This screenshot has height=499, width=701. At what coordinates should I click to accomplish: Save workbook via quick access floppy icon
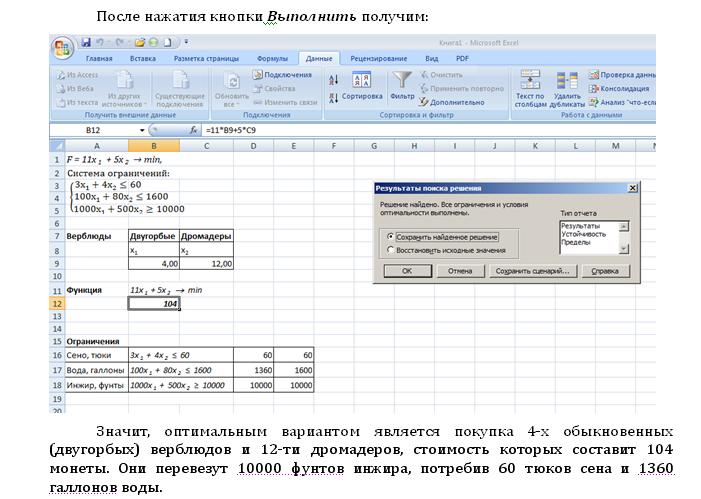[x=86, y=42]
